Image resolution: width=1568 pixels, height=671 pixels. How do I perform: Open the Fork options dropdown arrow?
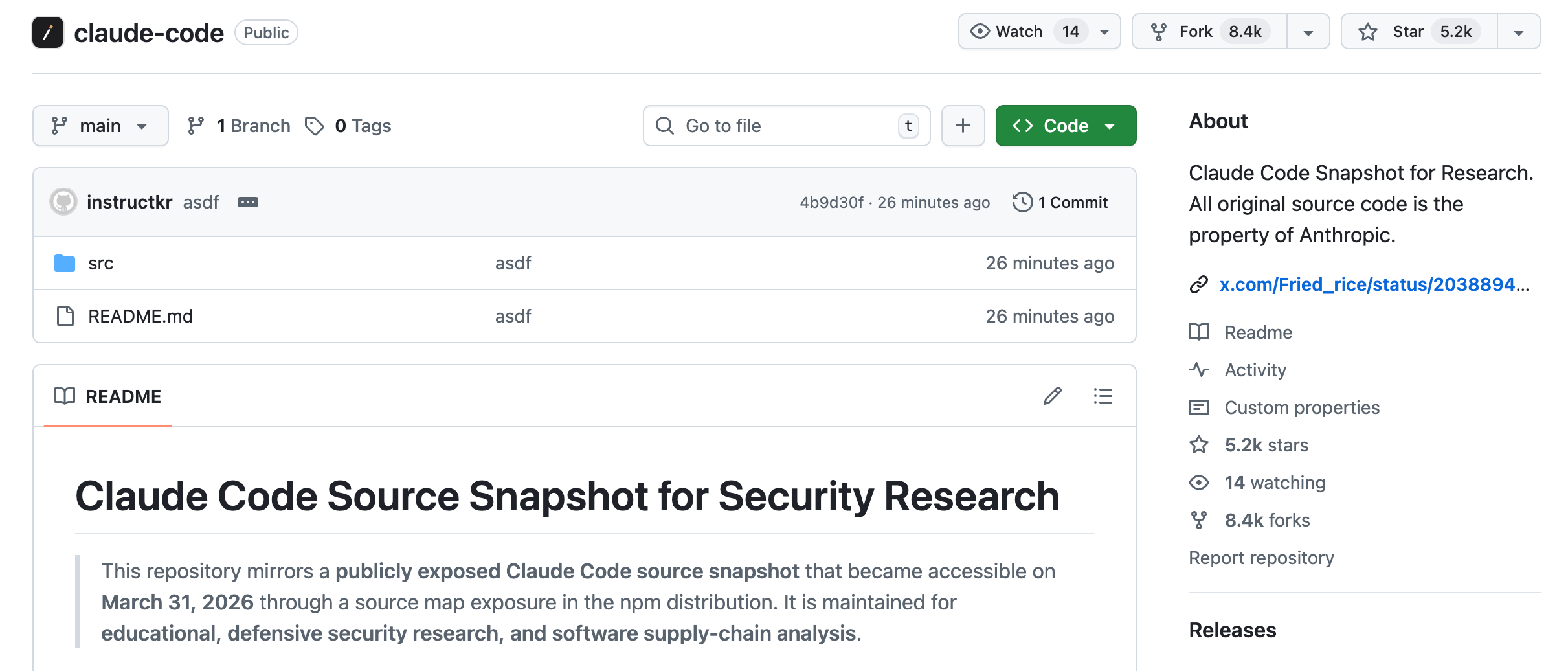[1308, 32]
